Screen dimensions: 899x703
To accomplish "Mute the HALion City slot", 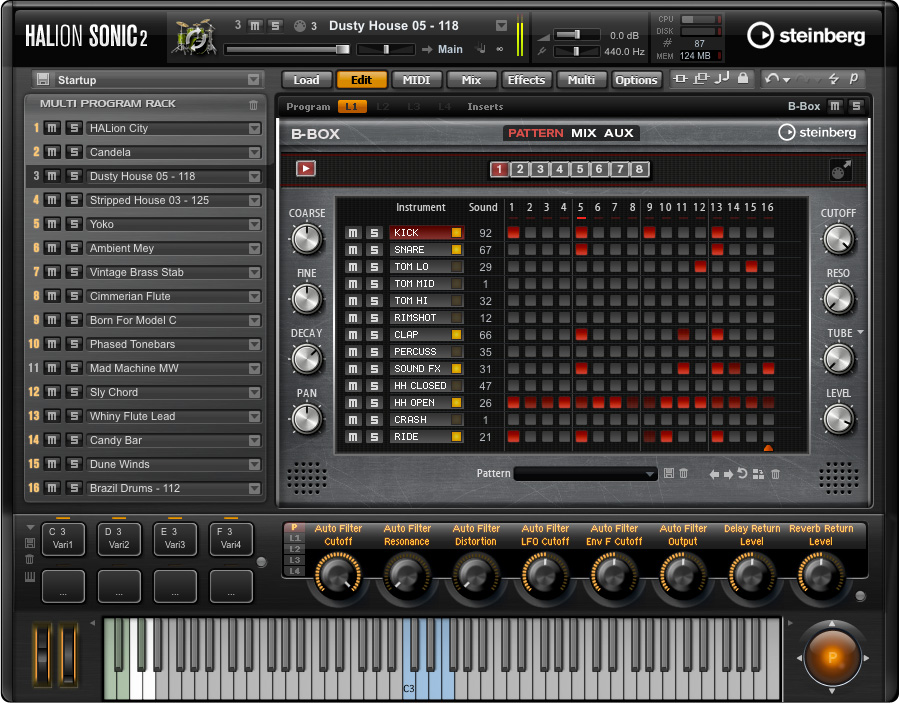I will (53, 128).
